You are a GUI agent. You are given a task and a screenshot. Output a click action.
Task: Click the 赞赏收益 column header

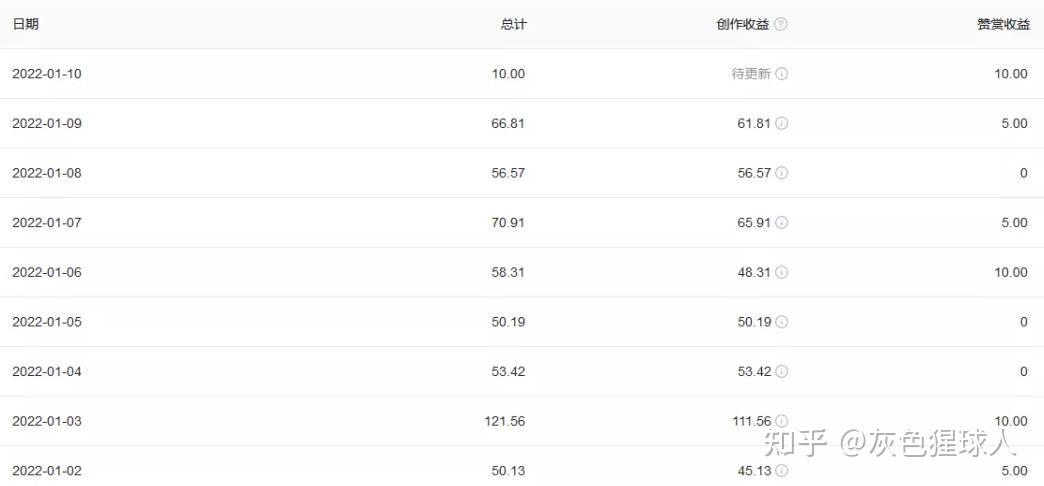1003,24
